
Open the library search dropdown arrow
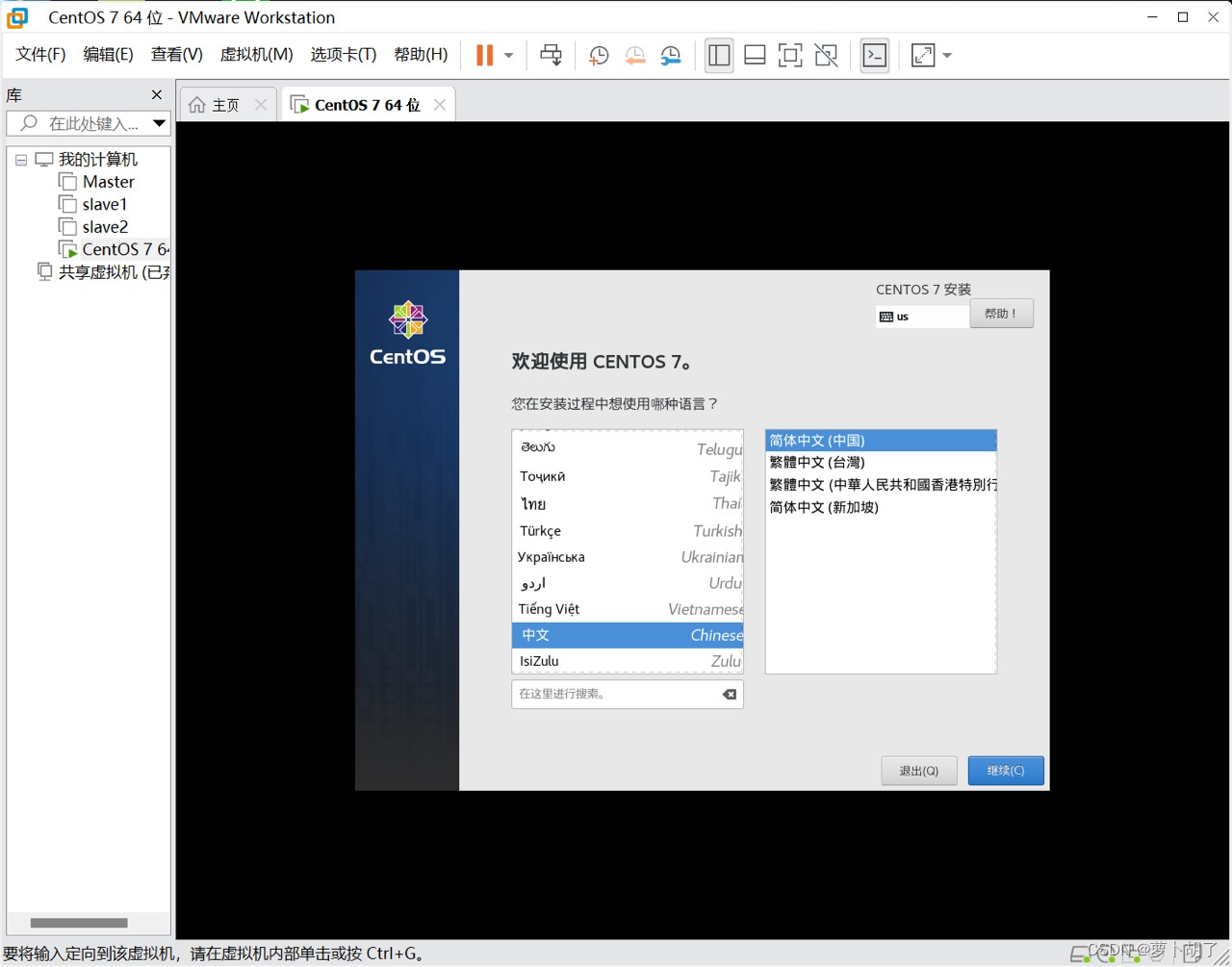[x=160, y=123]
